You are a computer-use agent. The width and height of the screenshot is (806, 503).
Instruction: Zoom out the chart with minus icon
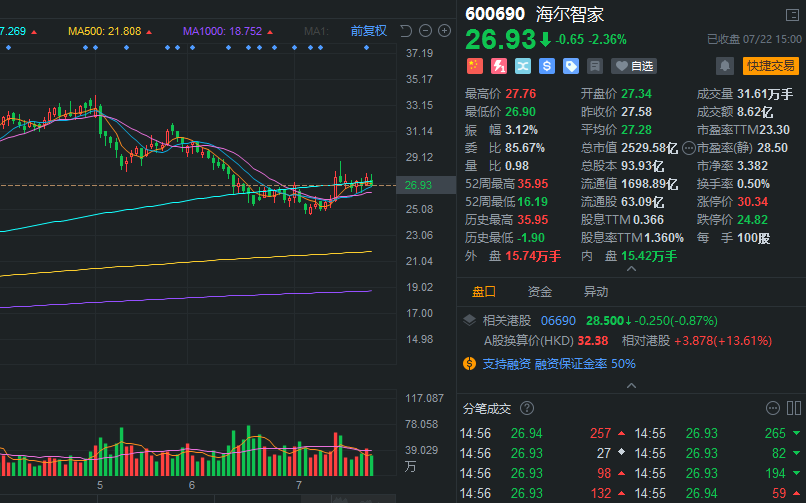click(x=425, y=31)
